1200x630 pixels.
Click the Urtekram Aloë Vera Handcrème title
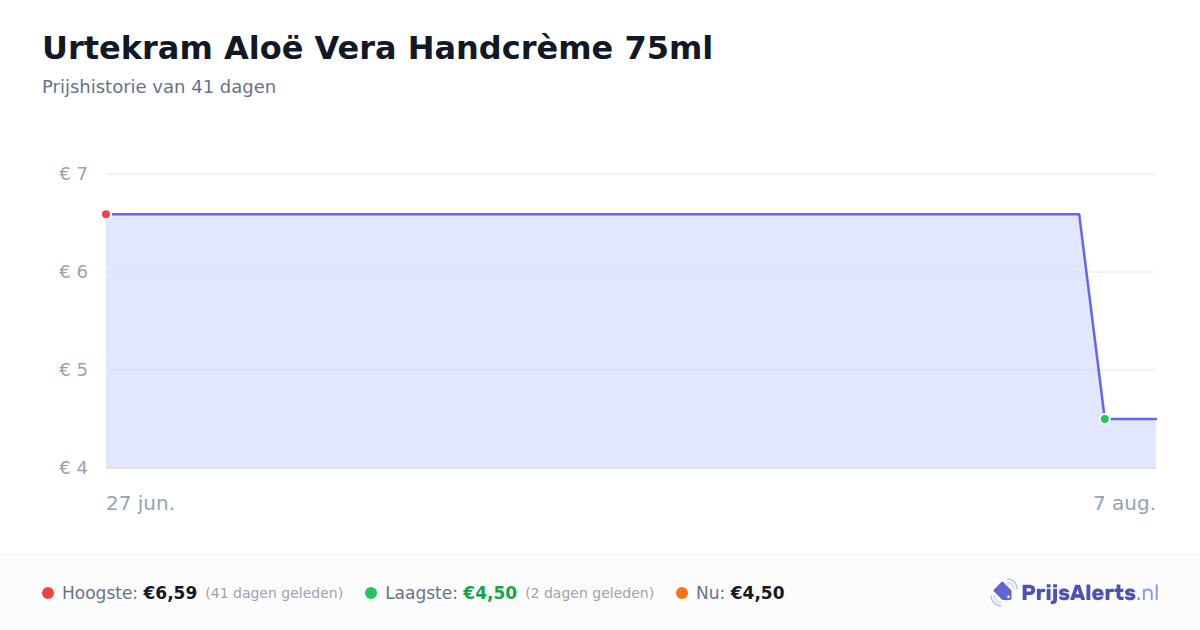(x=377, y=48)
